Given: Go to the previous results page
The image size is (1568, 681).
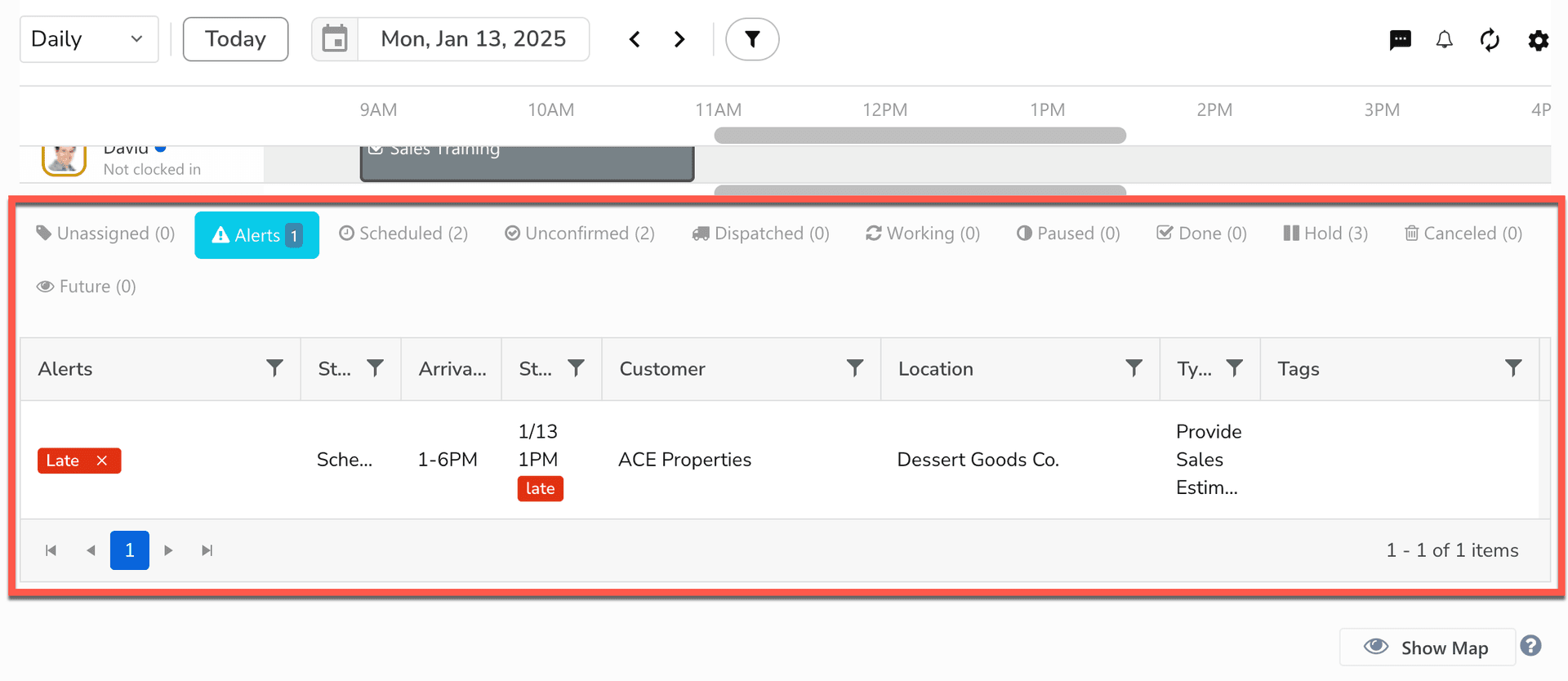Looking at the screenshot, I should pyautogui.click(x=91, y=550).
